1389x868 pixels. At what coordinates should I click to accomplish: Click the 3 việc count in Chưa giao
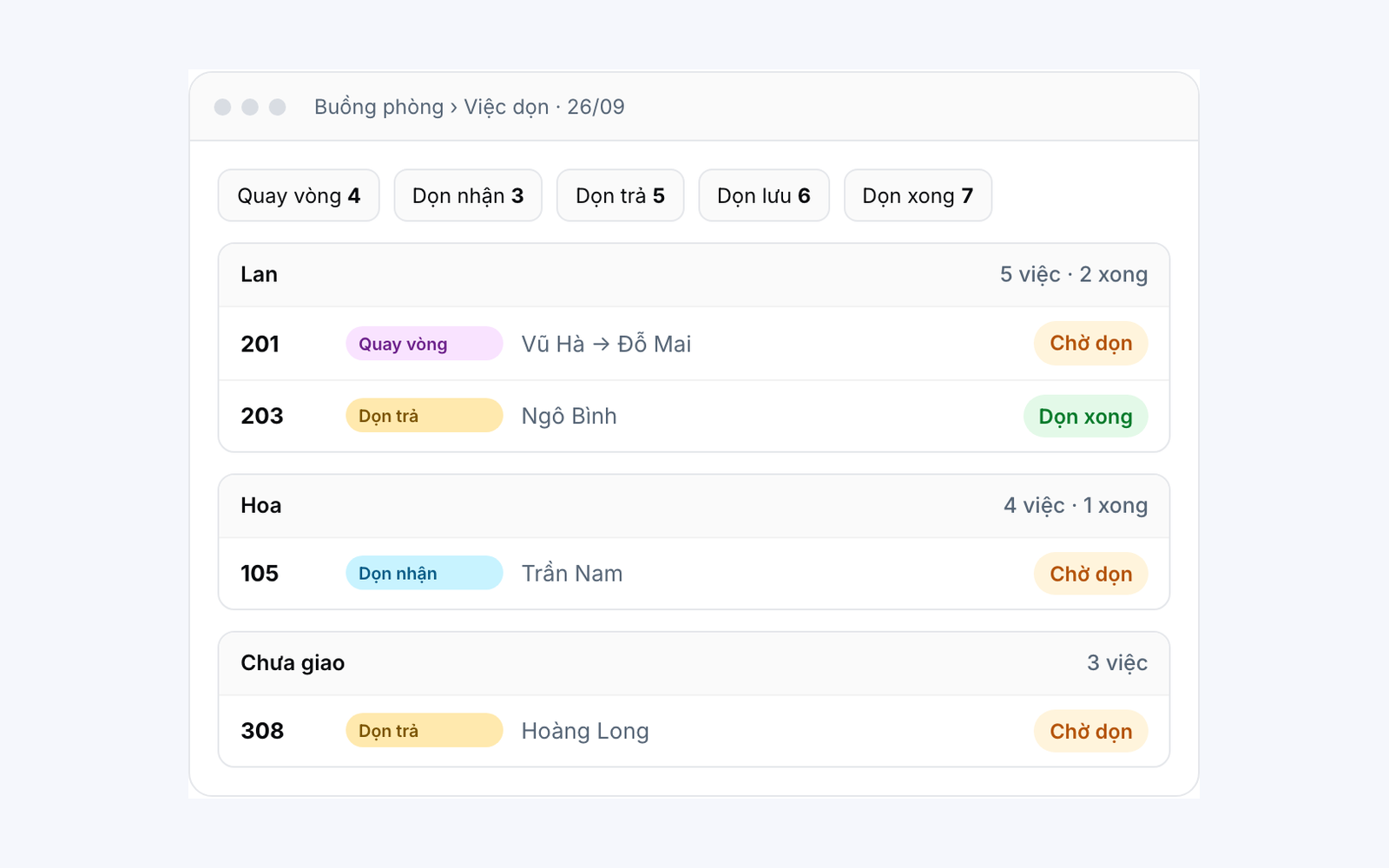pos(1117,663)
